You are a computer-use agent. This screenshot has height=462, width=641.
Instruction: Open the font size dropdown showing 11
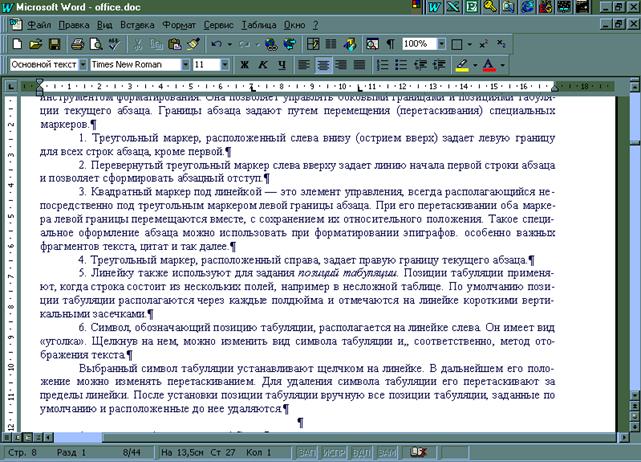224,65
